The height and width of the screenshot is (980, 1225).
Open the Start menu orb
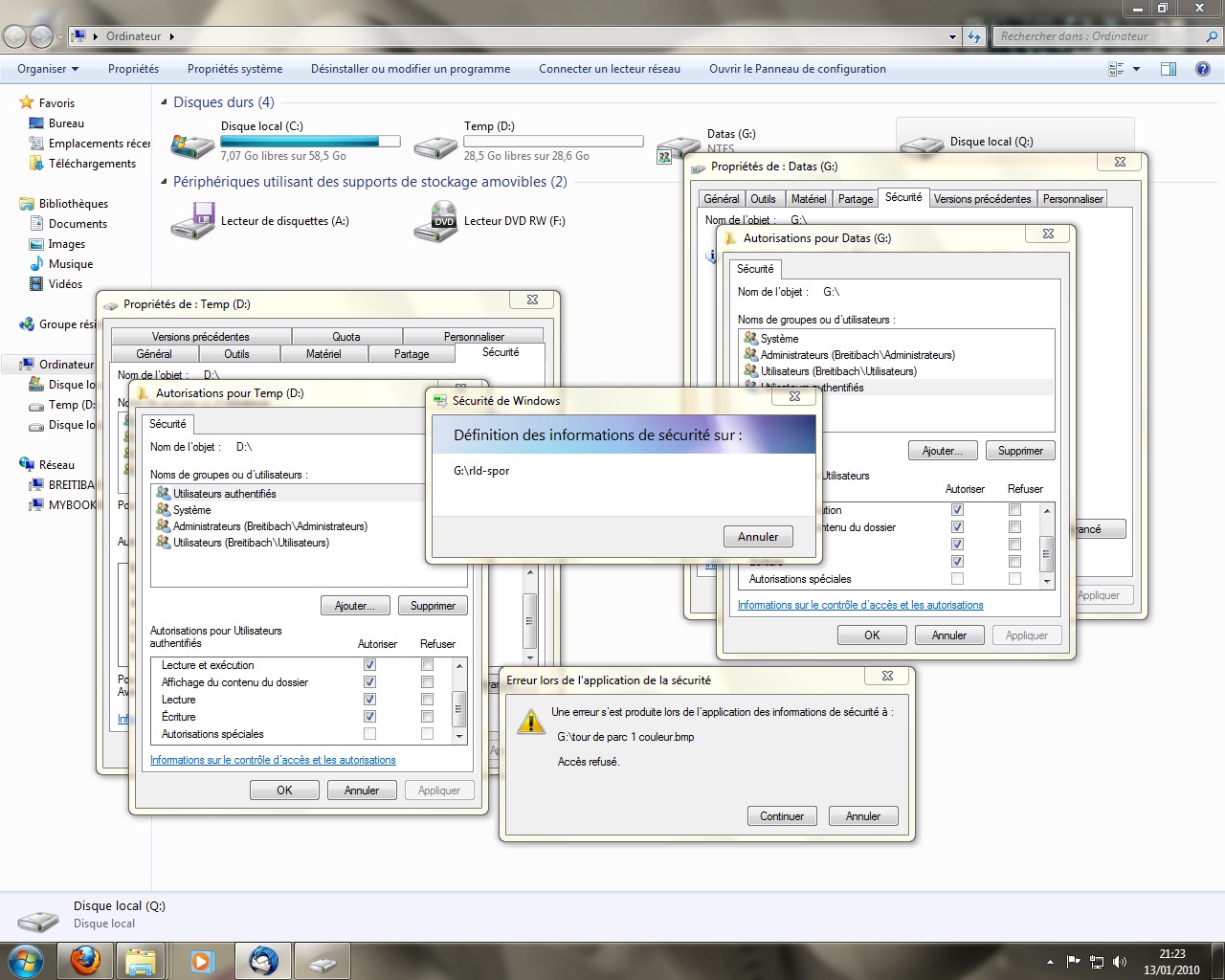click(25, 960)
